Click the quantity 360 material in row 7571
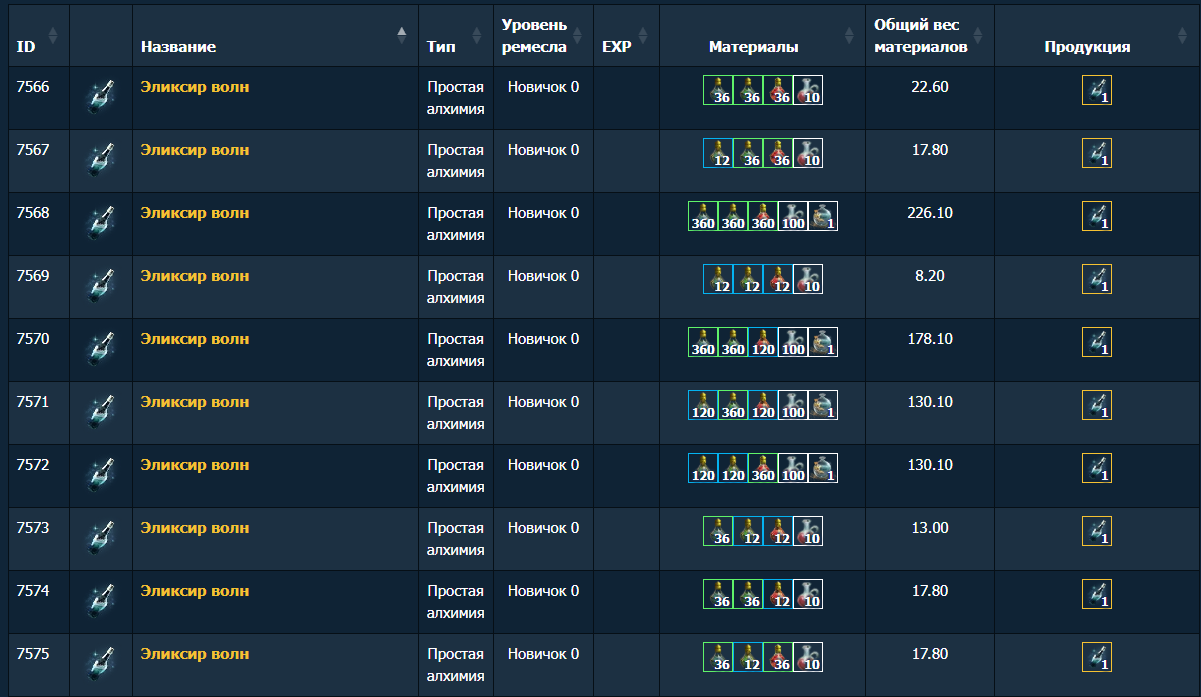Image resolution: width=1201 pixels, height=697 pixels. pos(733,405)
